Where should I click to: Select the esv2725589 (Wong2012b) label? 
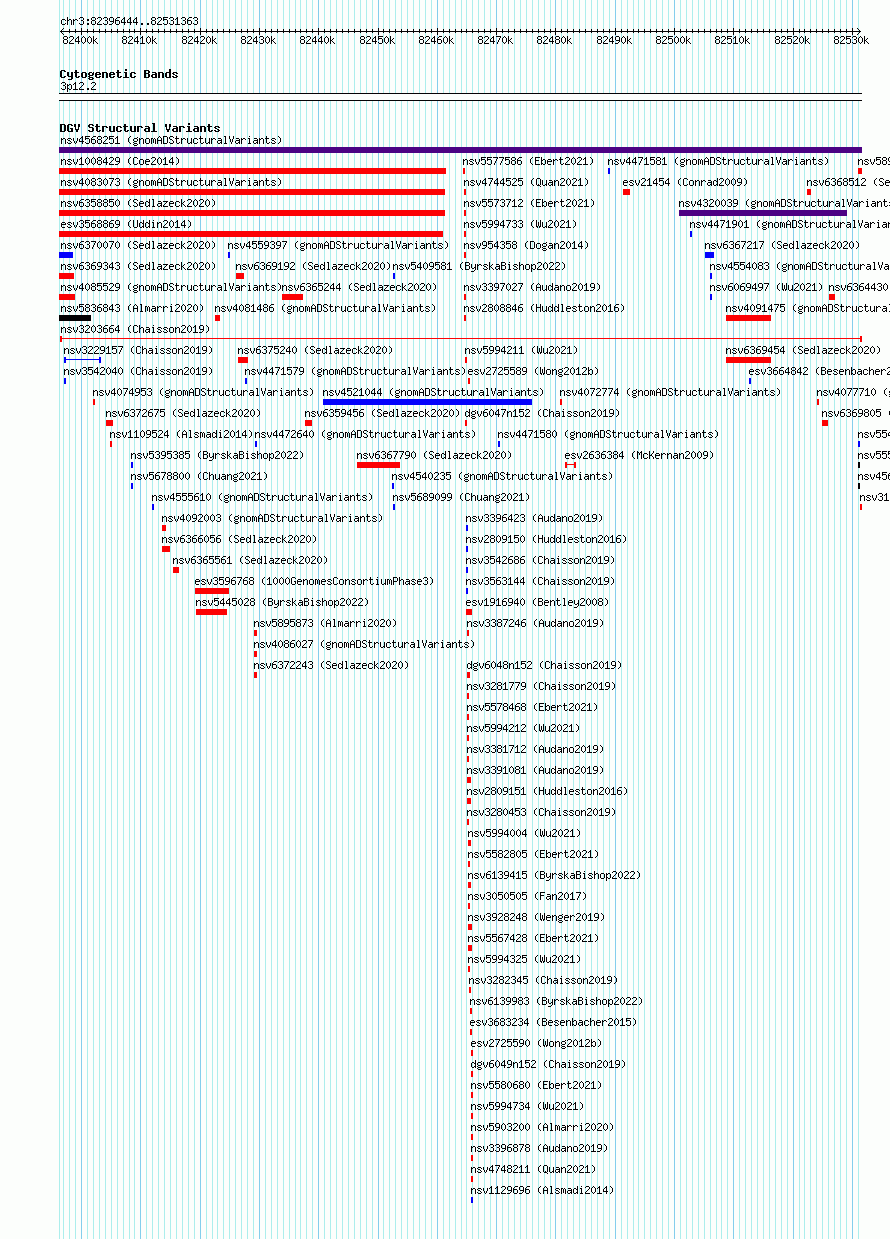[532, 371]
